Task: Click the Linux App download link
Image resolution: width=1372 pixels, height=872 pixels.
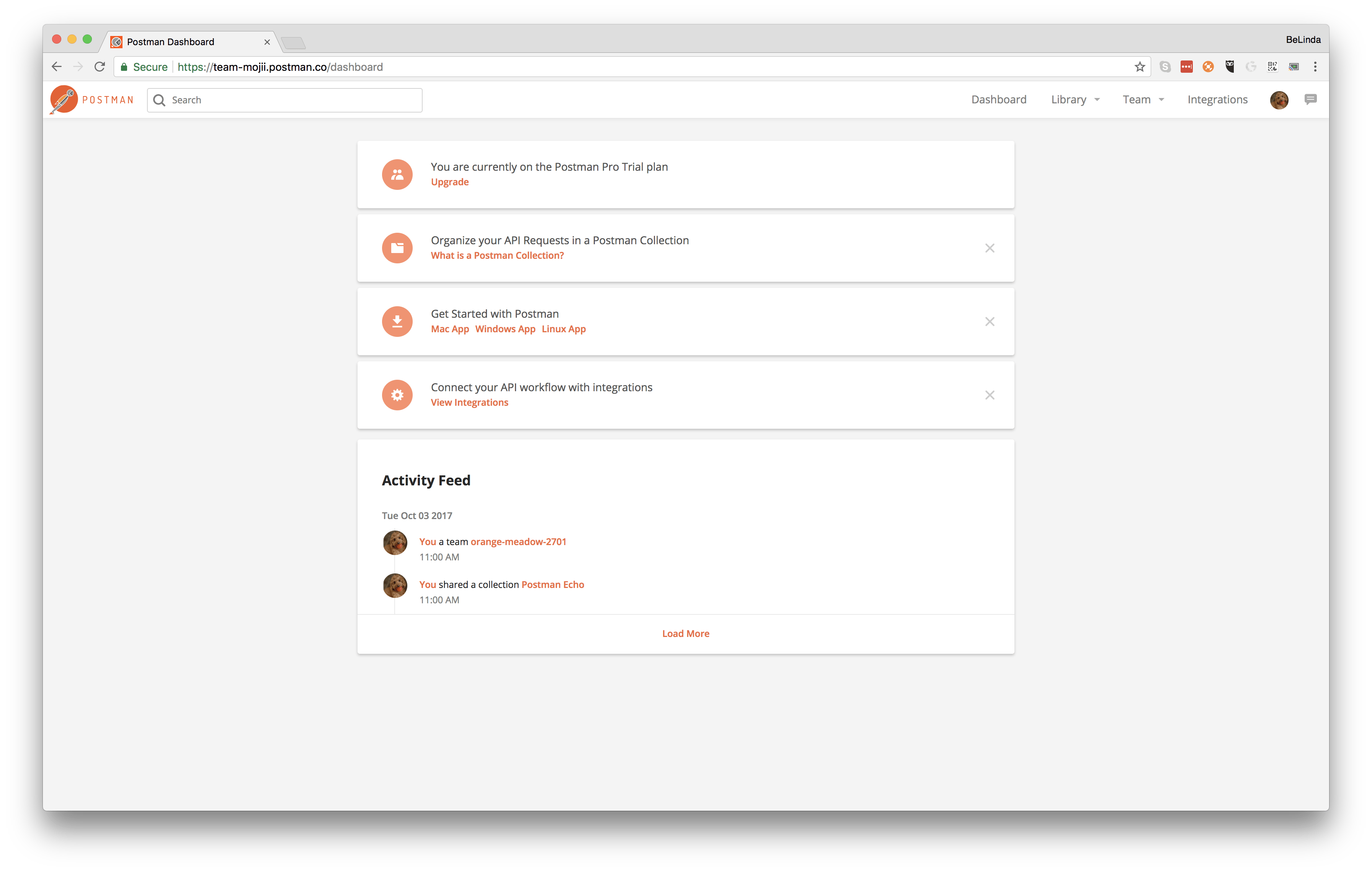Action: 563,329
